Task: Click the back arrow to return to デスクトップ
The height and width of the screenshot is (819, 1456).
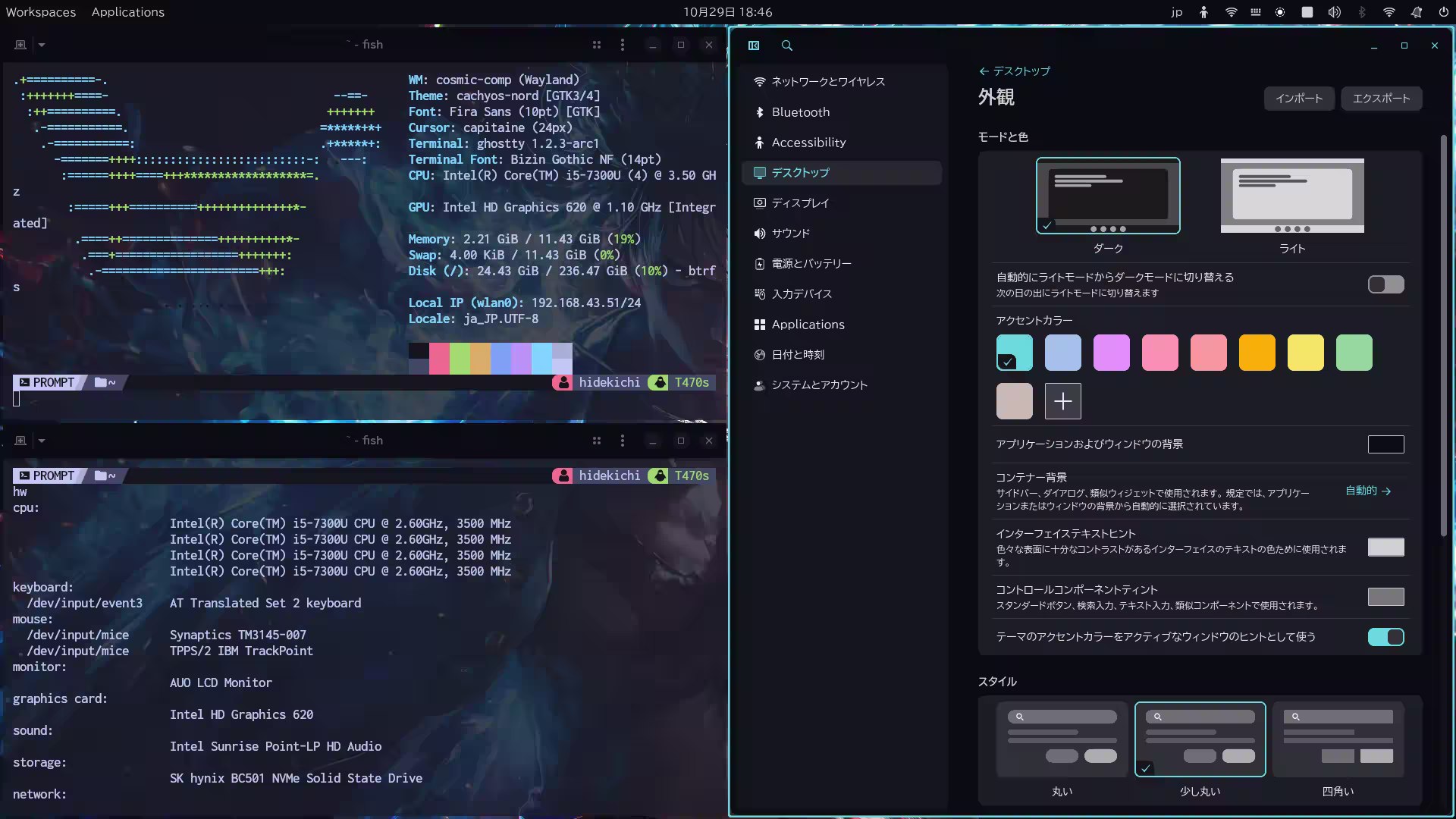Action: [982, 71]
